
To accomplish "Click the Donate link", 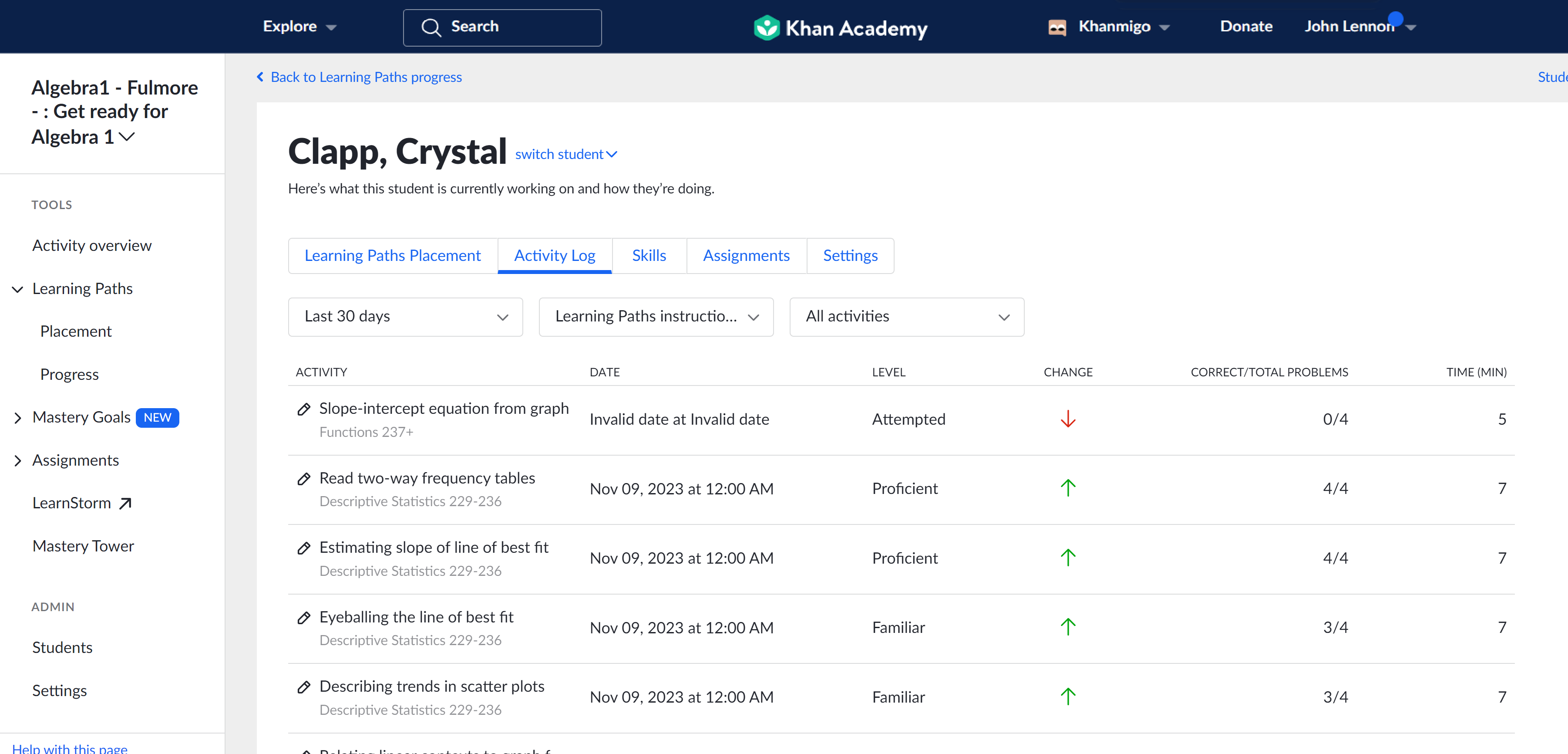I will [1246, 27].
